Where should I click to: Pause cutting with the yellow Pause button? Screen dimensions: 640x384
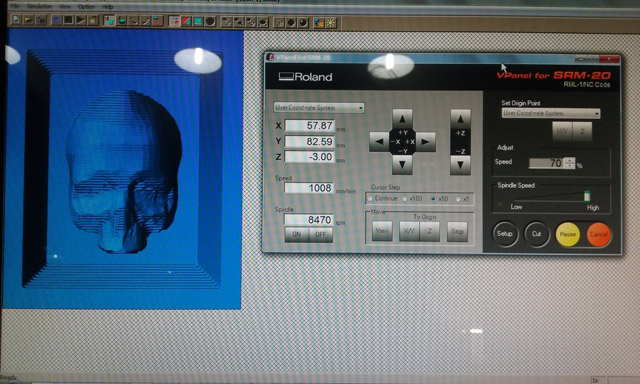pyautogui.click(x=568, y=234)
